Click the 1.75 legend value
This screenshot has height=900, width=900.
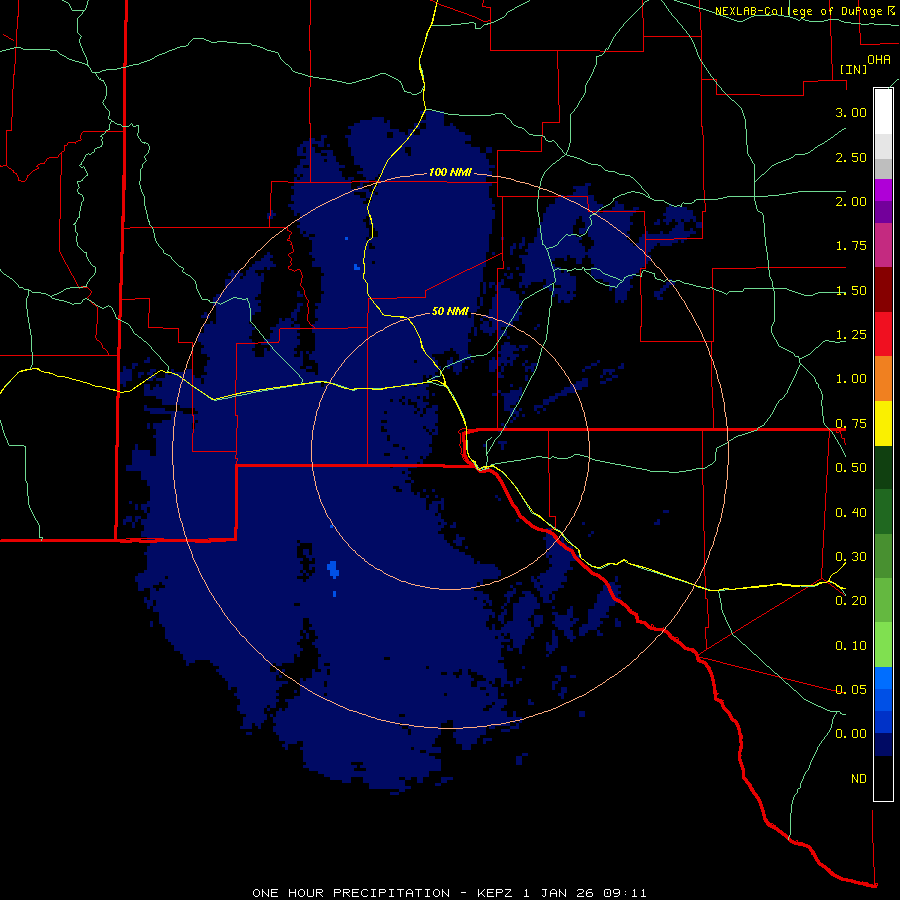pos(851,246)
